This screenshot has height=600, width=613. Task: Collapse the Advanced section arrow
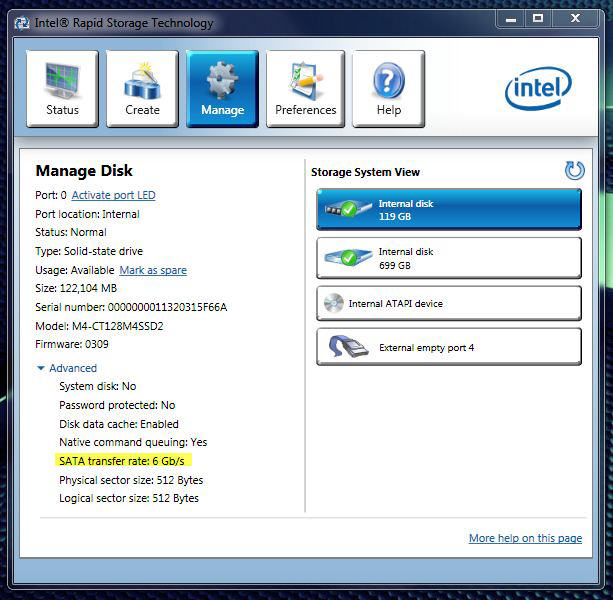point(40,368)
